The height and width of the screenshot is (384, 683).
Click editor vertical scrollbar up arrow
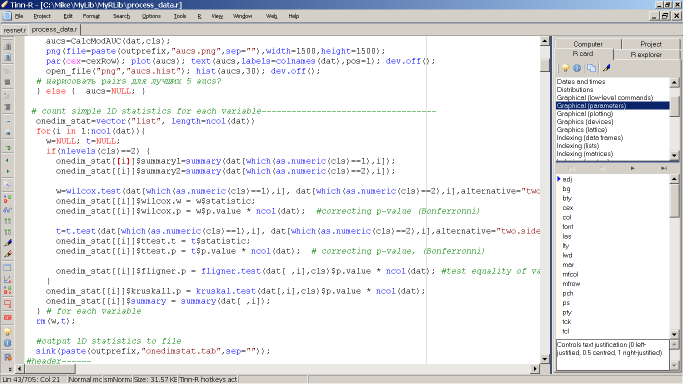[544, 41]
